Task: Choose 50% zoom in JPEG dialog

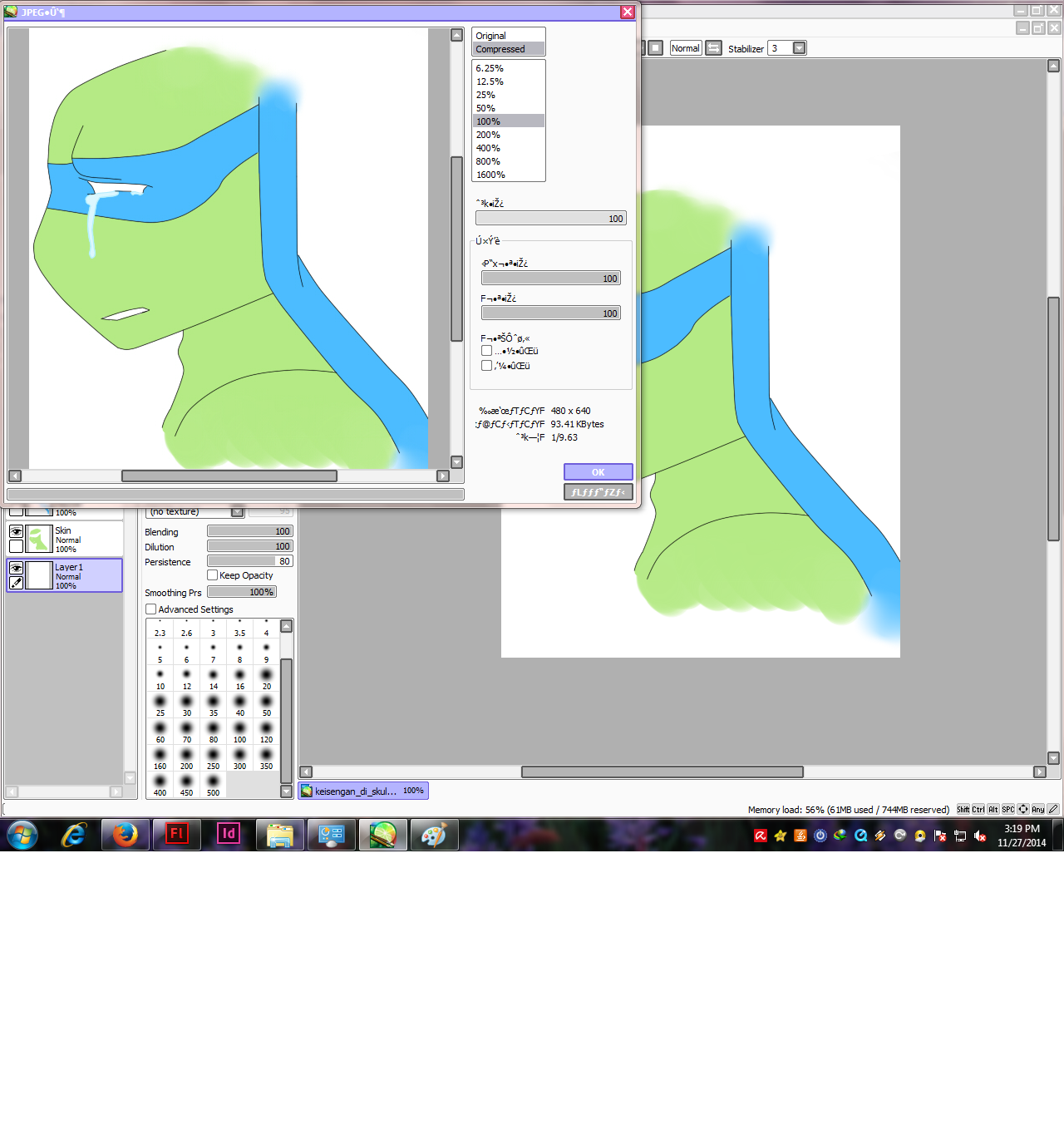Action: [x=509, y=108]
